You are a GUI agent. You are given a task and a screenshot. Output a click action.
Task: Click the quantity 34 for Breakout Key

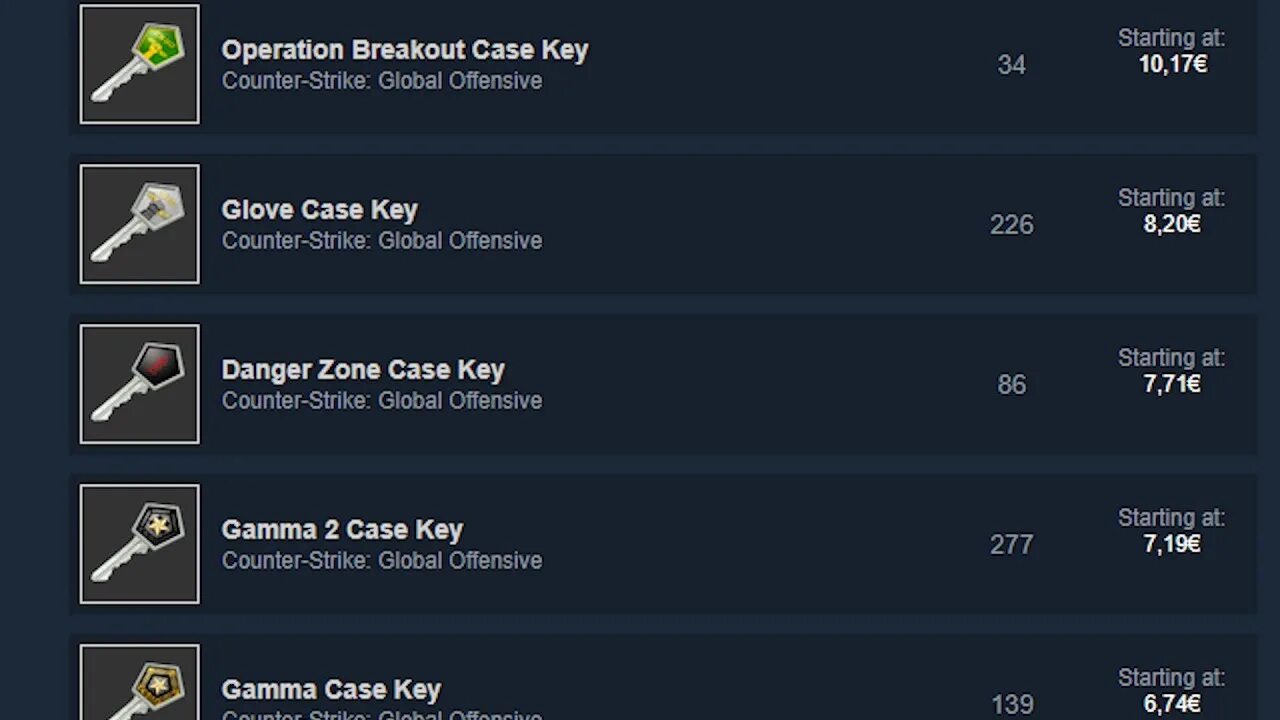(x=1011, y=65)
